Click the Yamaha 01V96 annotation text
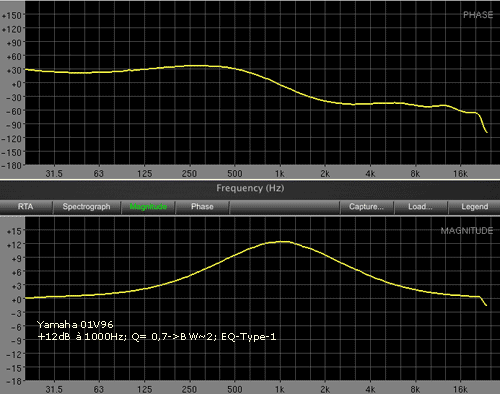 click(75, 324)
